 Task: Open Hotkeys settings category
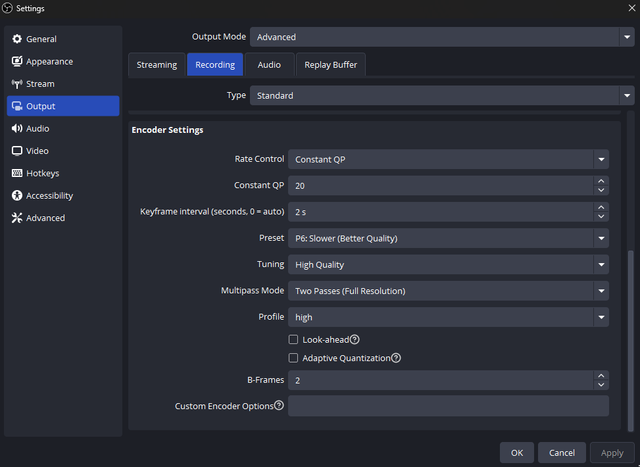point(63,173)
